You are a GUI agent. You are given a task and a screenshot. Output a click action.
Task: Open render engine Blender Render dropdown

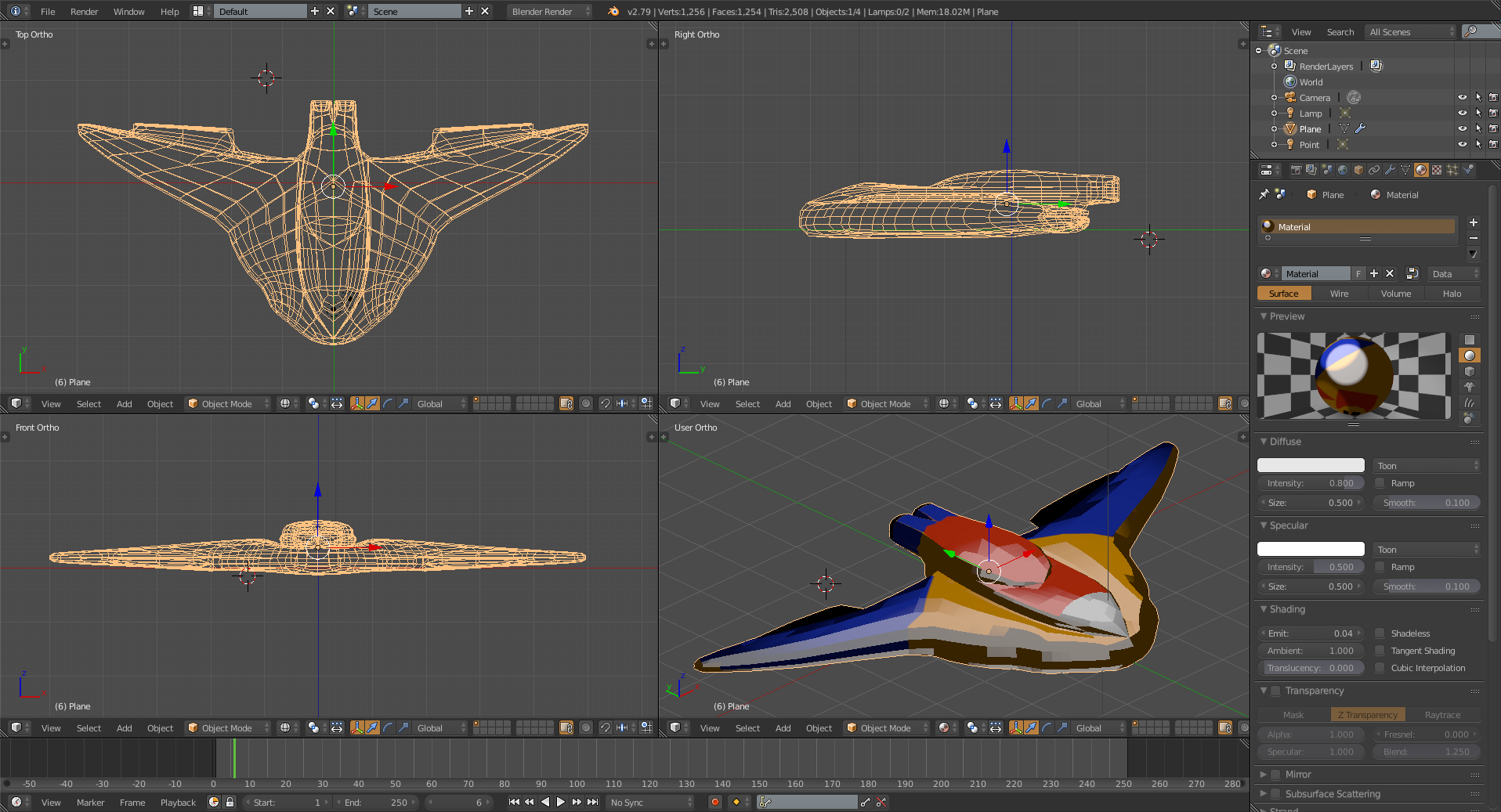[549, 11]
